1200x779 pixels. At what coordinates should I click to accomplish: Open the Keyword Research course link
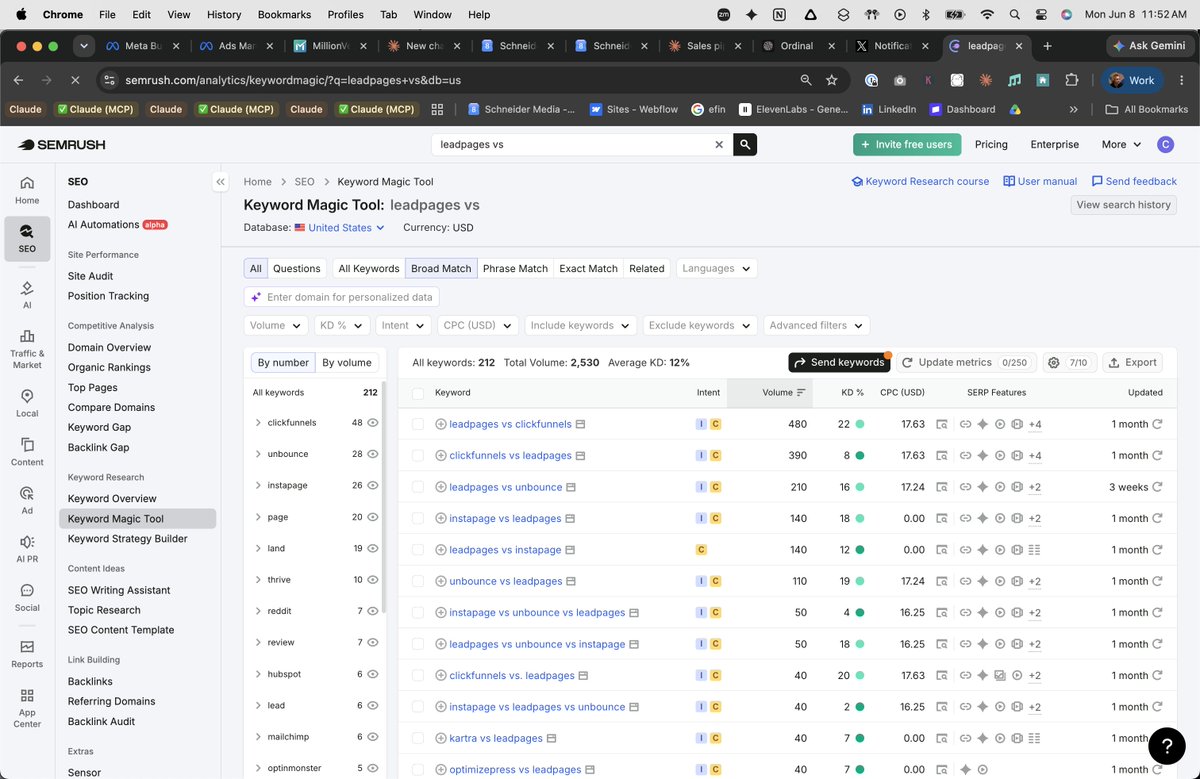[920, 181]
